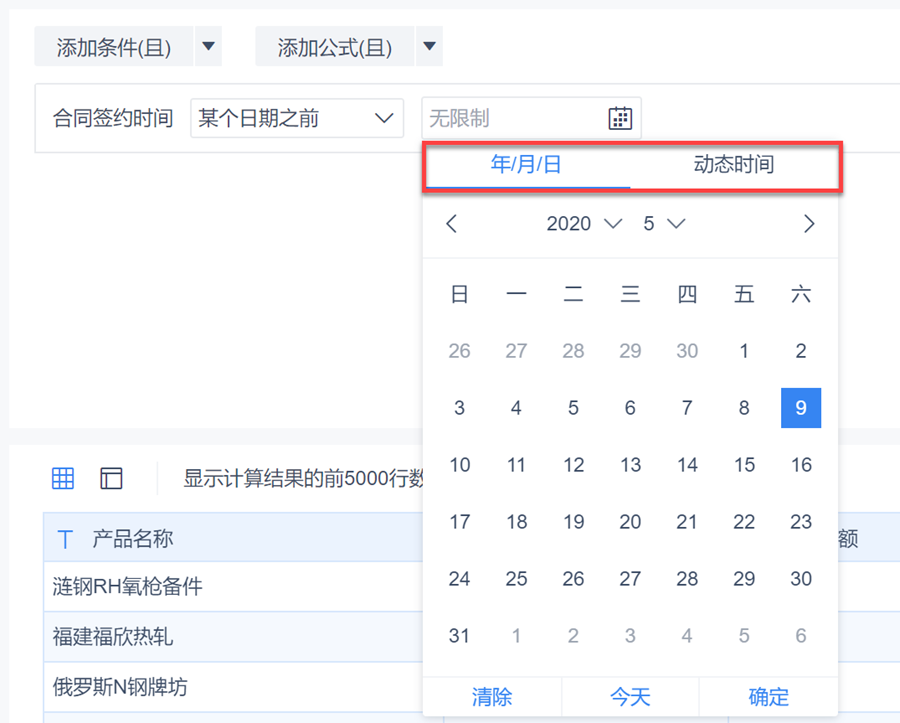The height and width of the screenshot is (723, 900).
Task: Click the 今天 button
Action: coord(630,697)
